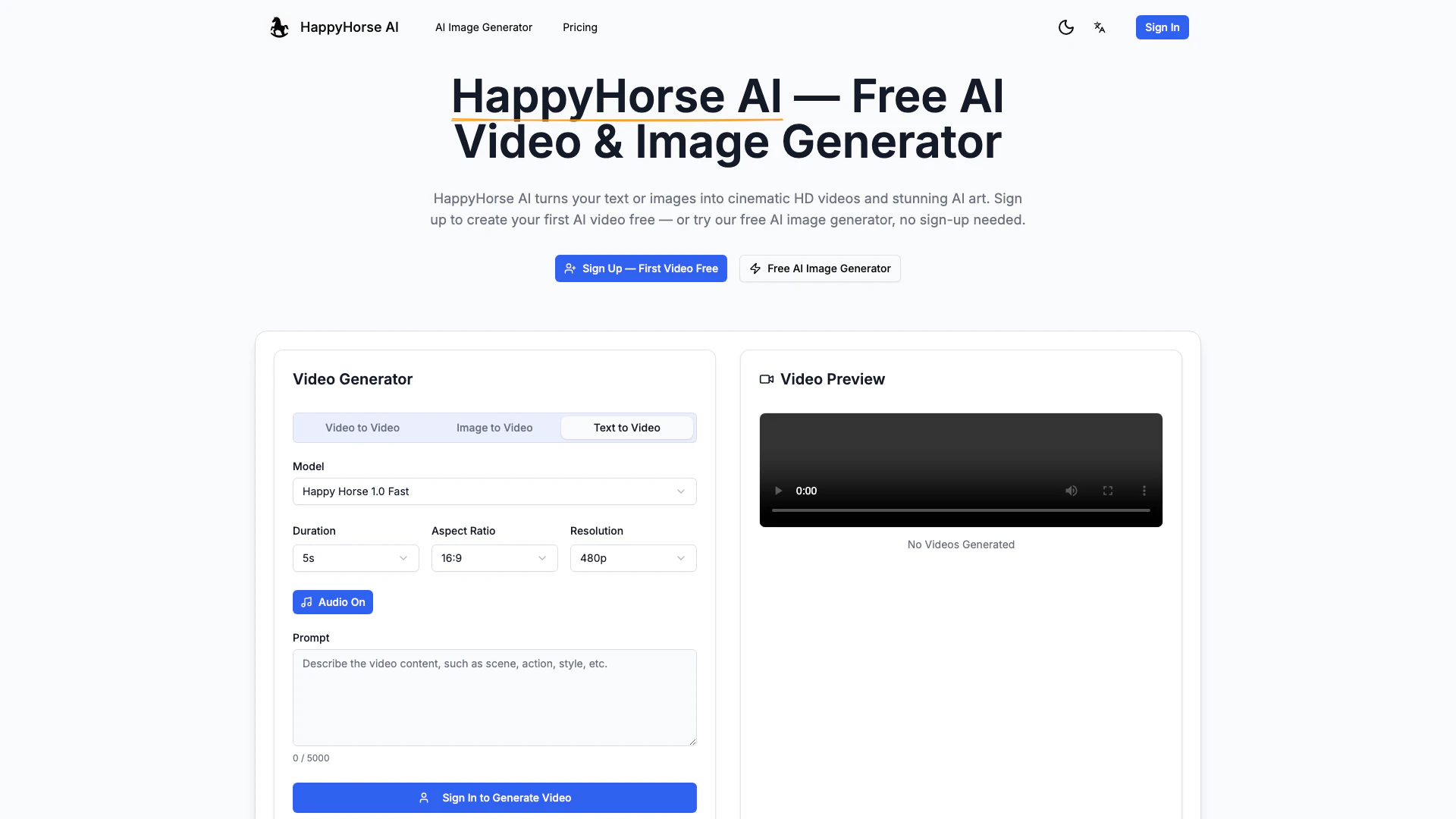Screen dimensions: 1456x819
Task: Click into the Prompt text area
Action: (494, 698)
